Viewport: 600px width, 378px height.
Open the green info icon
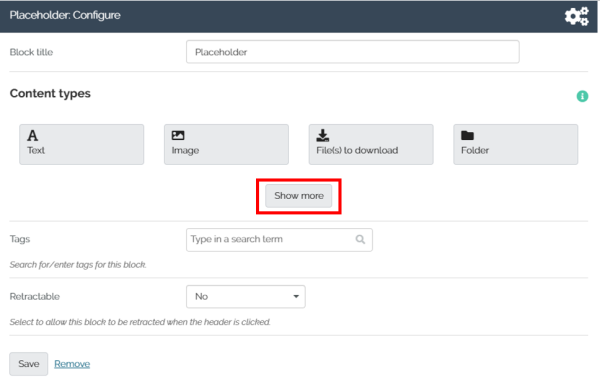(582, 96)
